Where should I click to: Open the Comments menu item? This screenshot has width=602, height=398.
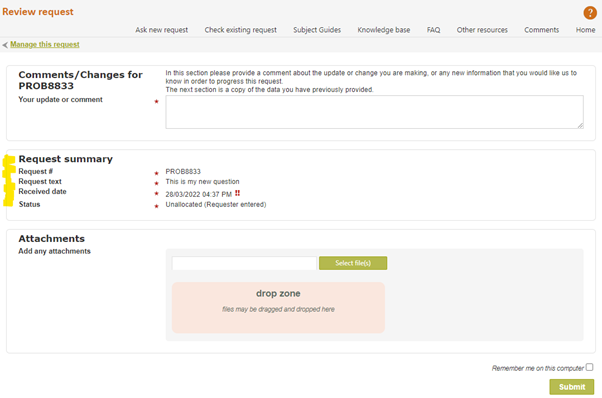point(541,30)
